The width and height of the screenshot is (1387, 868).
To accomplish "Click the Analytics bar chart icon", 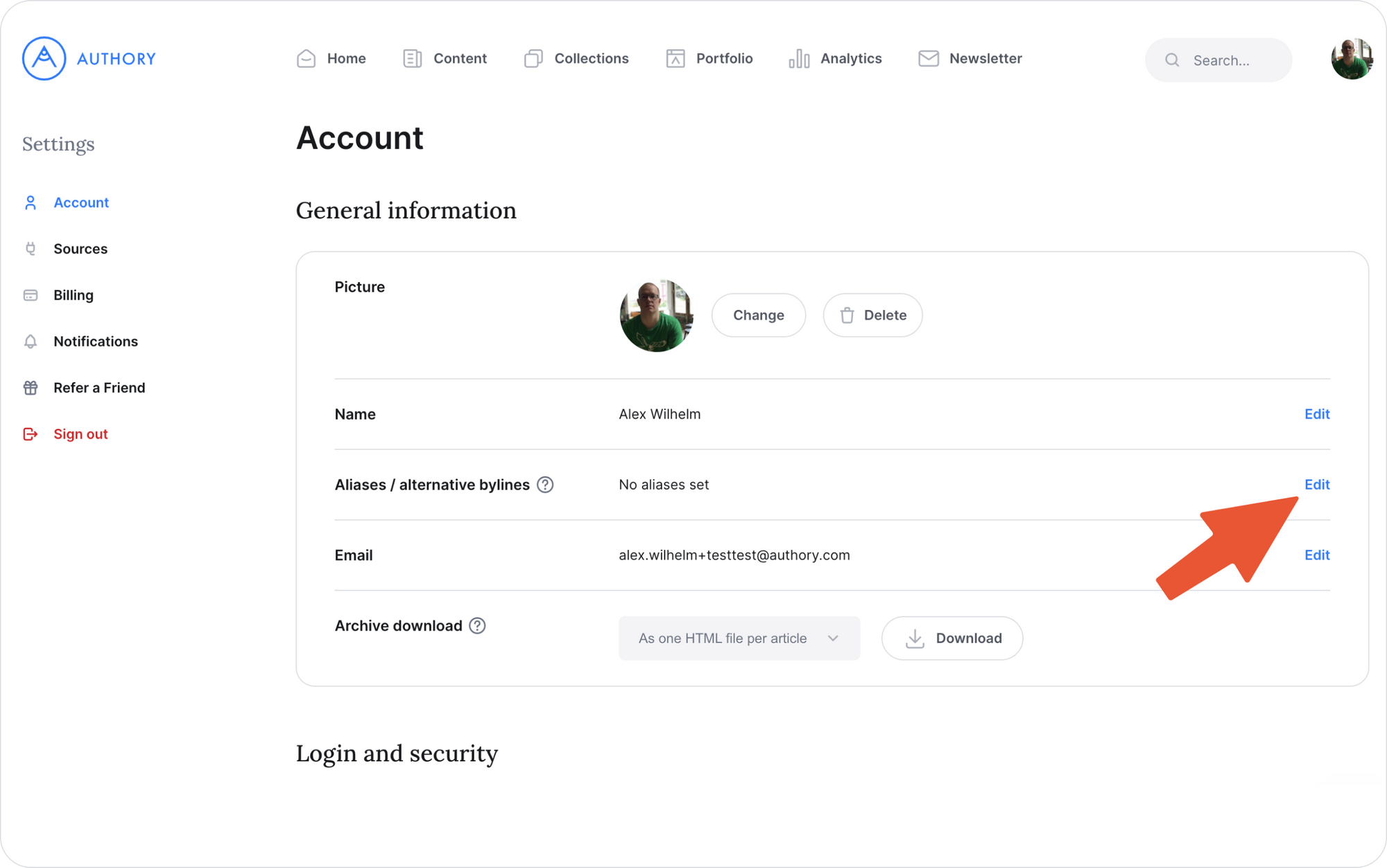I will (x=799, y=58).
